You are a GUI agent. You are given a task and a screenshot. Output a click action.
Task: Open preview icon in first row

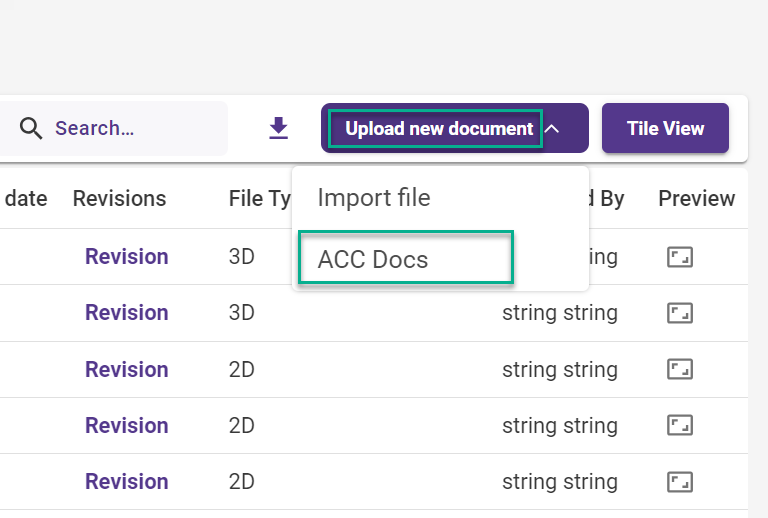point(680,257)
